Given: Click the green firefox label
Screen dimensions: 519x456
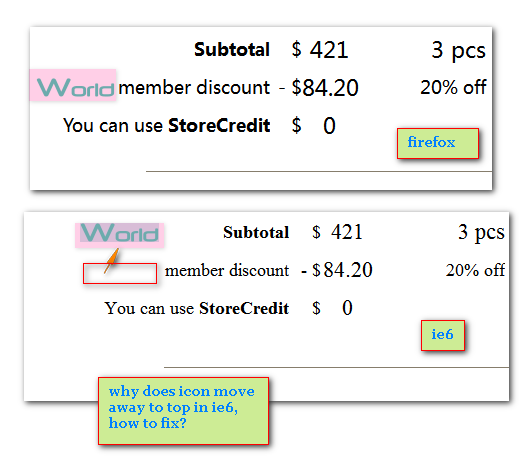Looking at the screenshot, I should coord(438,143).
